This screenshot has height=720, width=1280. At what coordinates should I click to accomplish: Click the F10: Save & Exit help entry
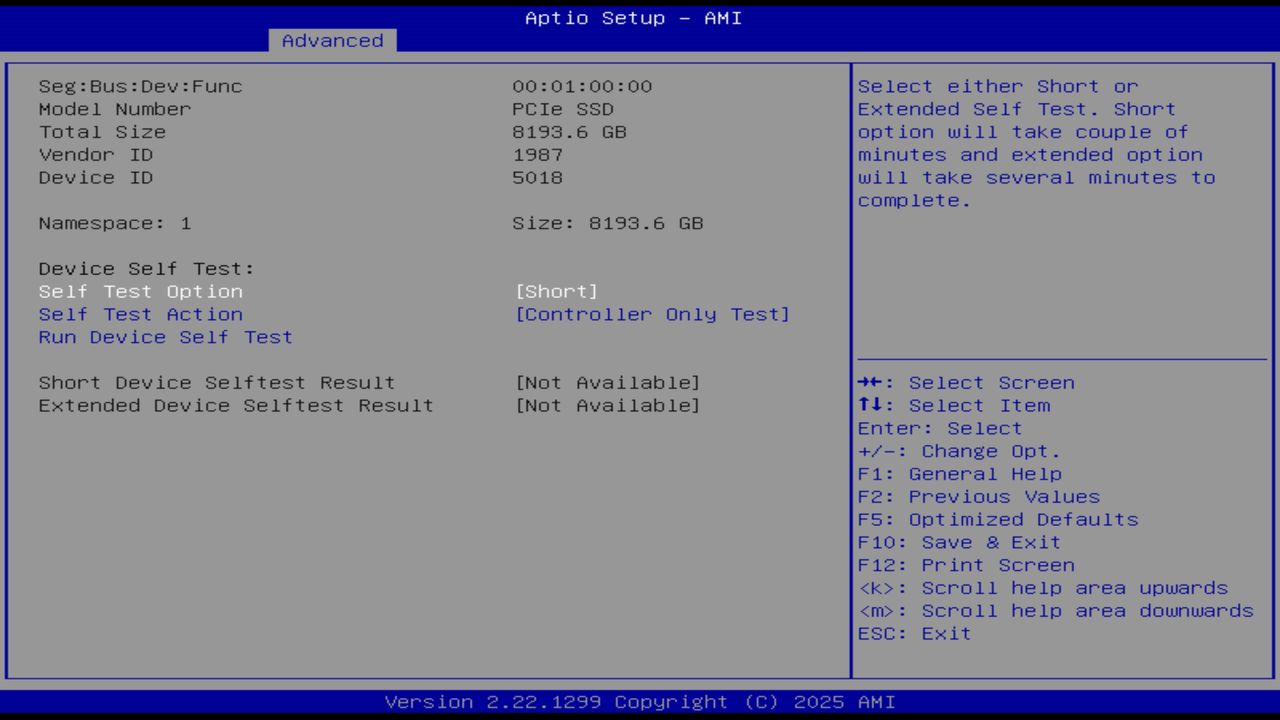click(x=958, y=542)
